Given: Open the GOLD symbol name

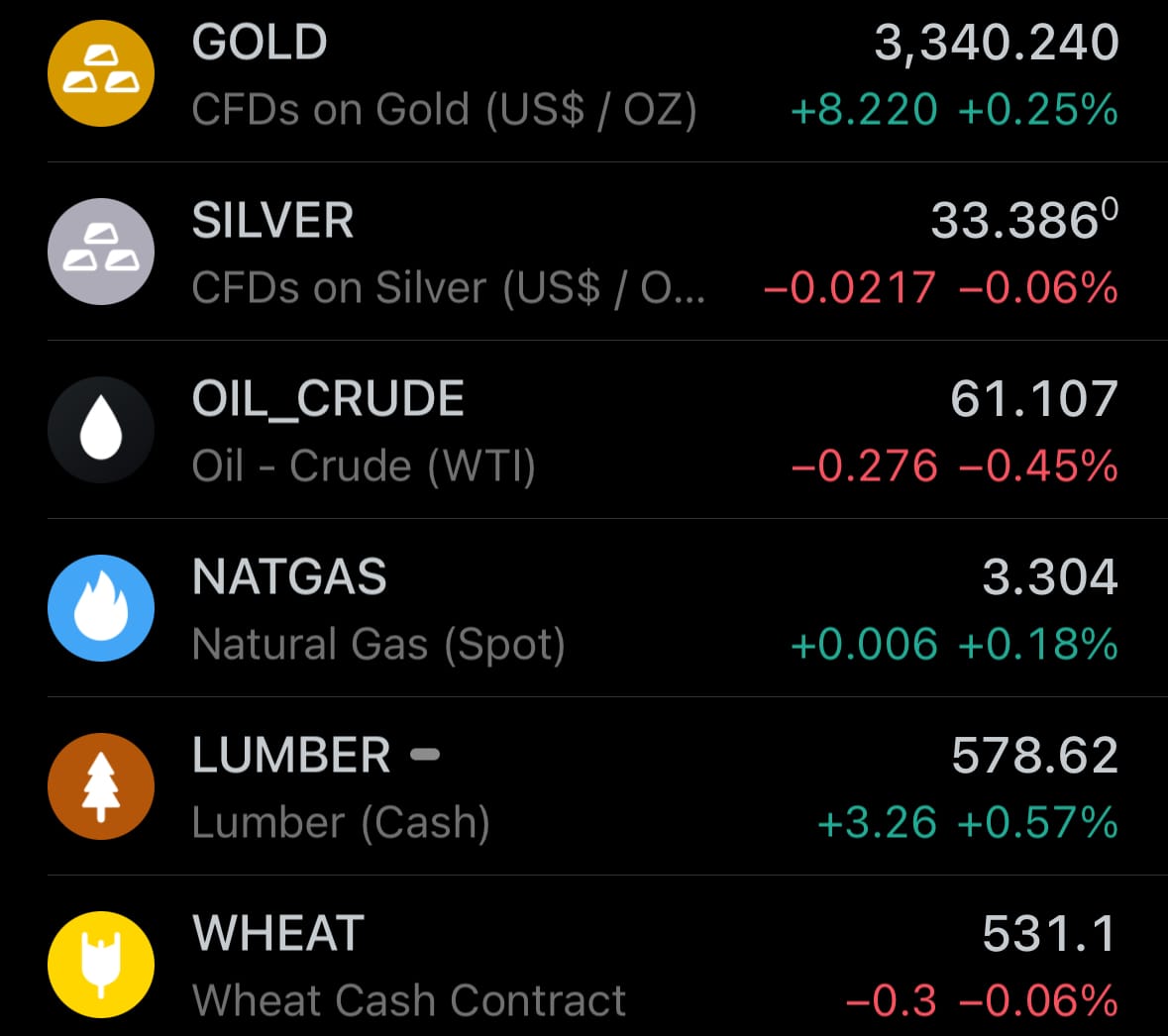Looking at the screenshot, I should [260, 42].
